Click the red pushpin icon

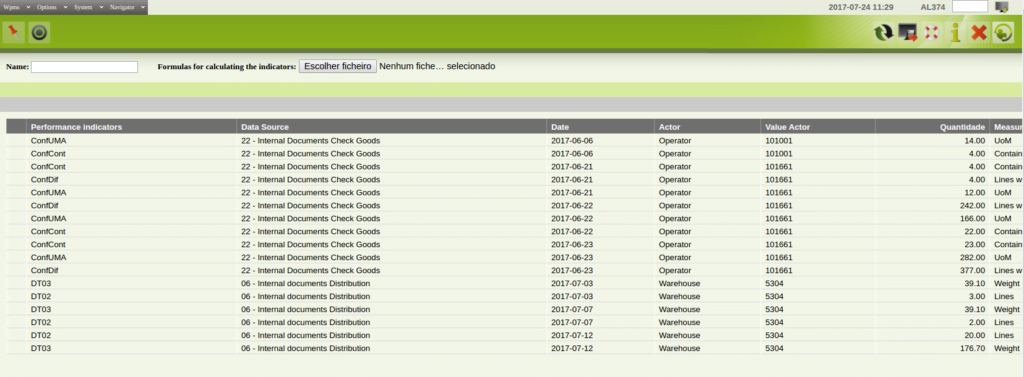pyautogui.click(x=13, y=32)
